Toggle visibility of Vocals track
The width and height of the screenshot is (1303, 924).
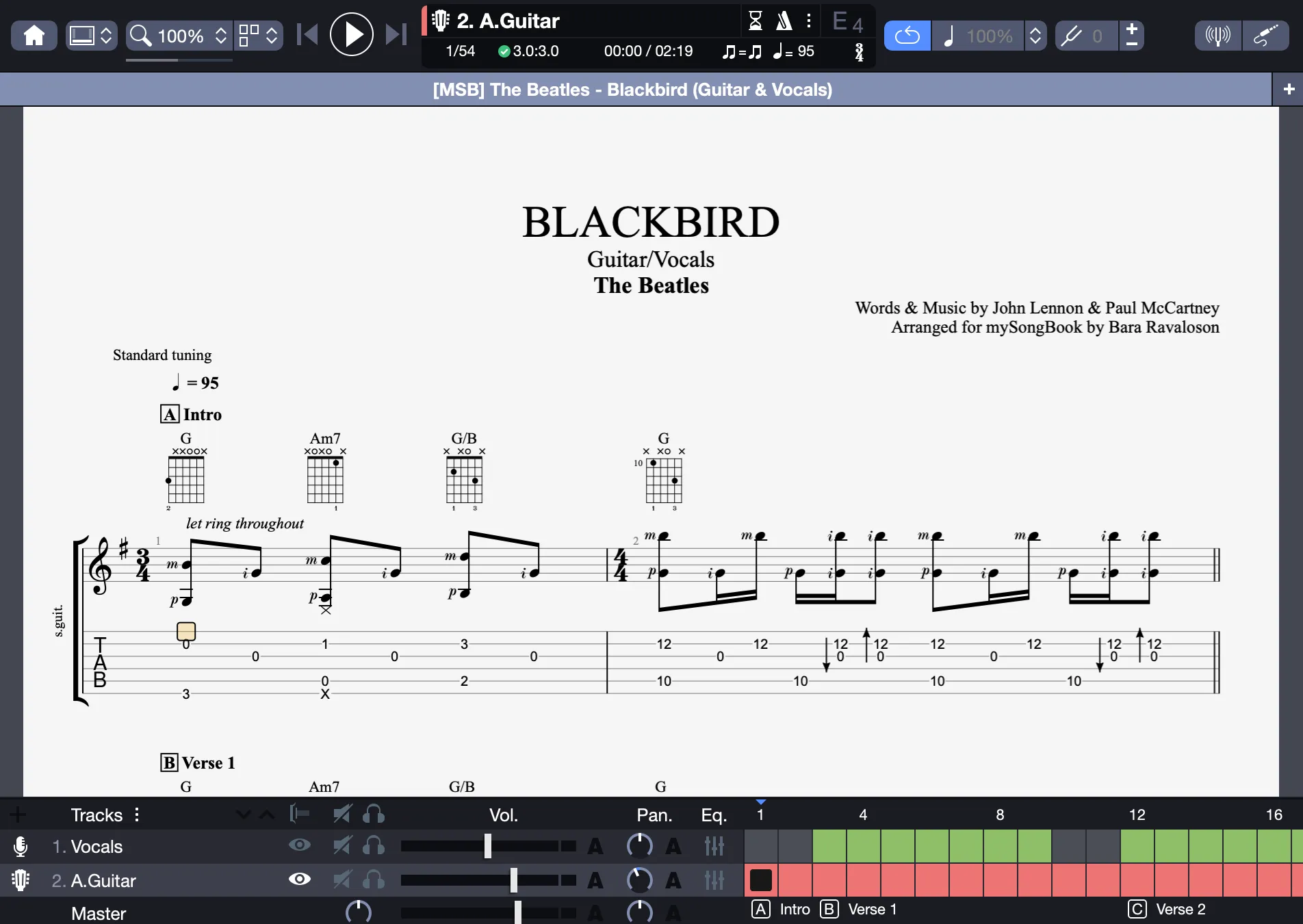click(x=299, y=845)
